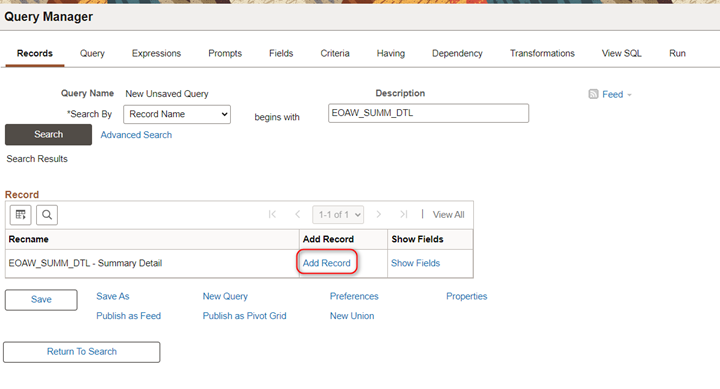Open the grid personalize icon in Record table
Viewport: 720px width, 389px height.
(x=21, y=214)
